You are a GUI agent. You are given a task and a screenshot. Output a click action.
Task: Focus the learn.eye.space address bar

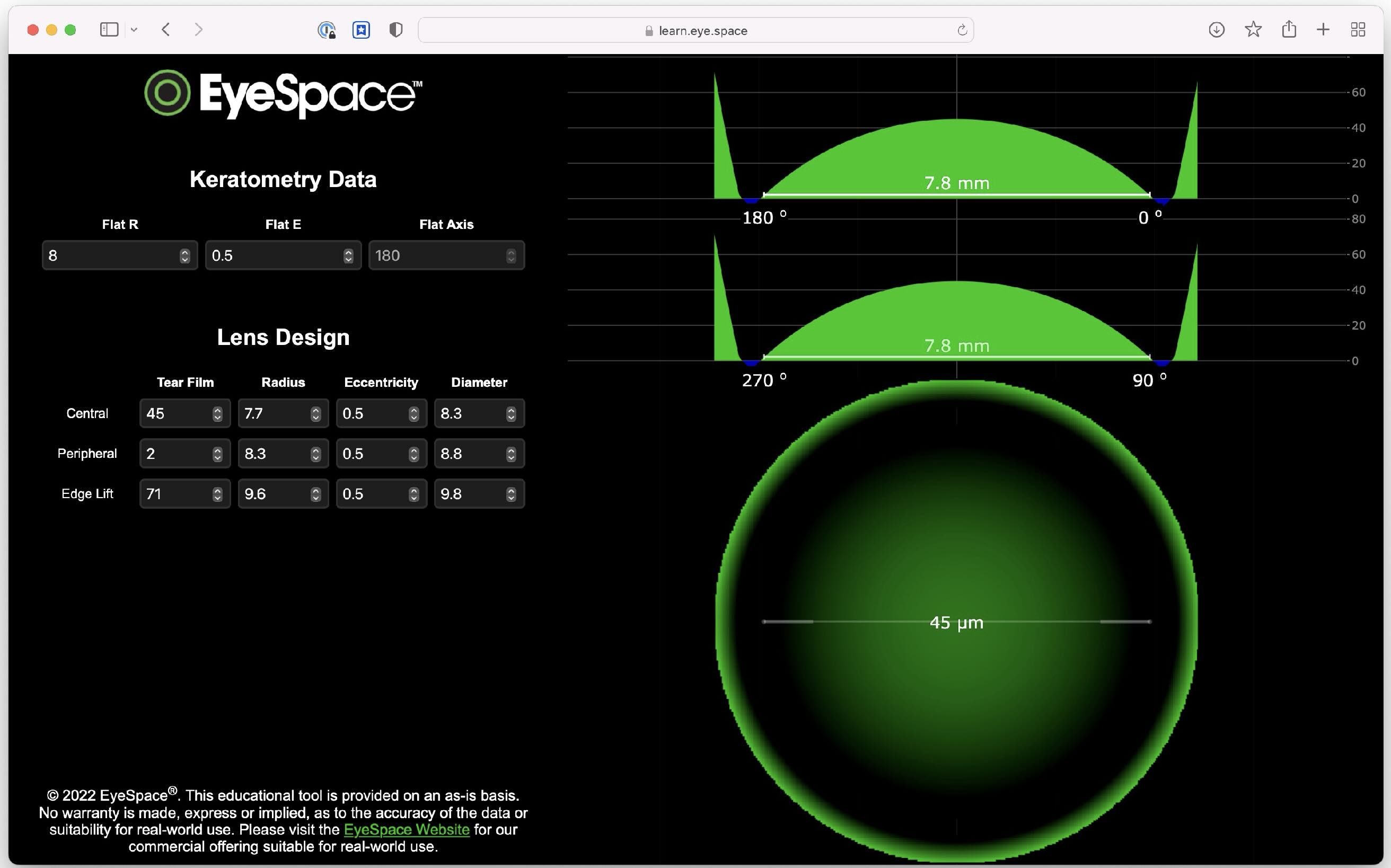click(x=695, y=30)
